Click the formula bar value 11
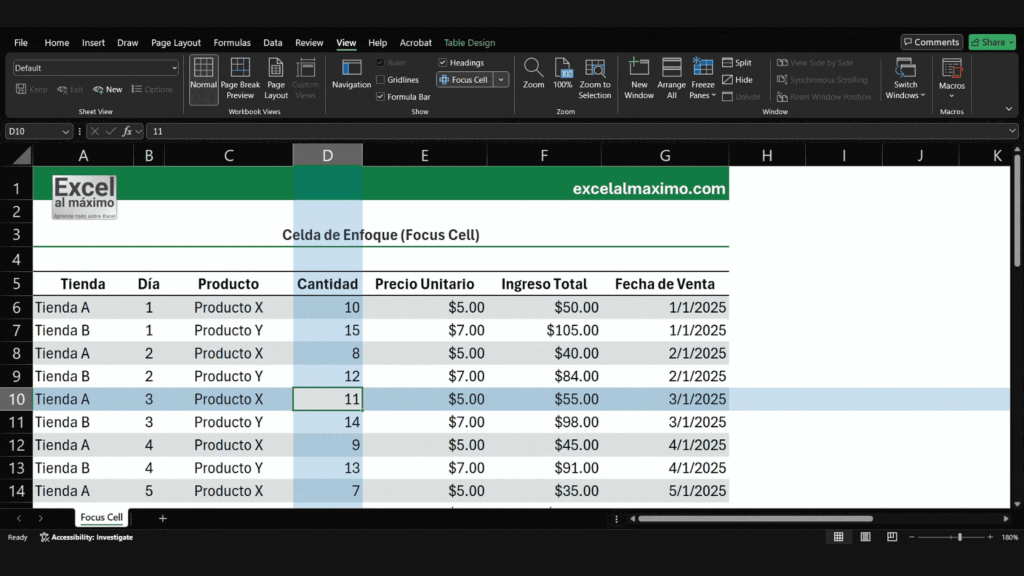This screenshot has height=576, width=1024. click(157, 131)
